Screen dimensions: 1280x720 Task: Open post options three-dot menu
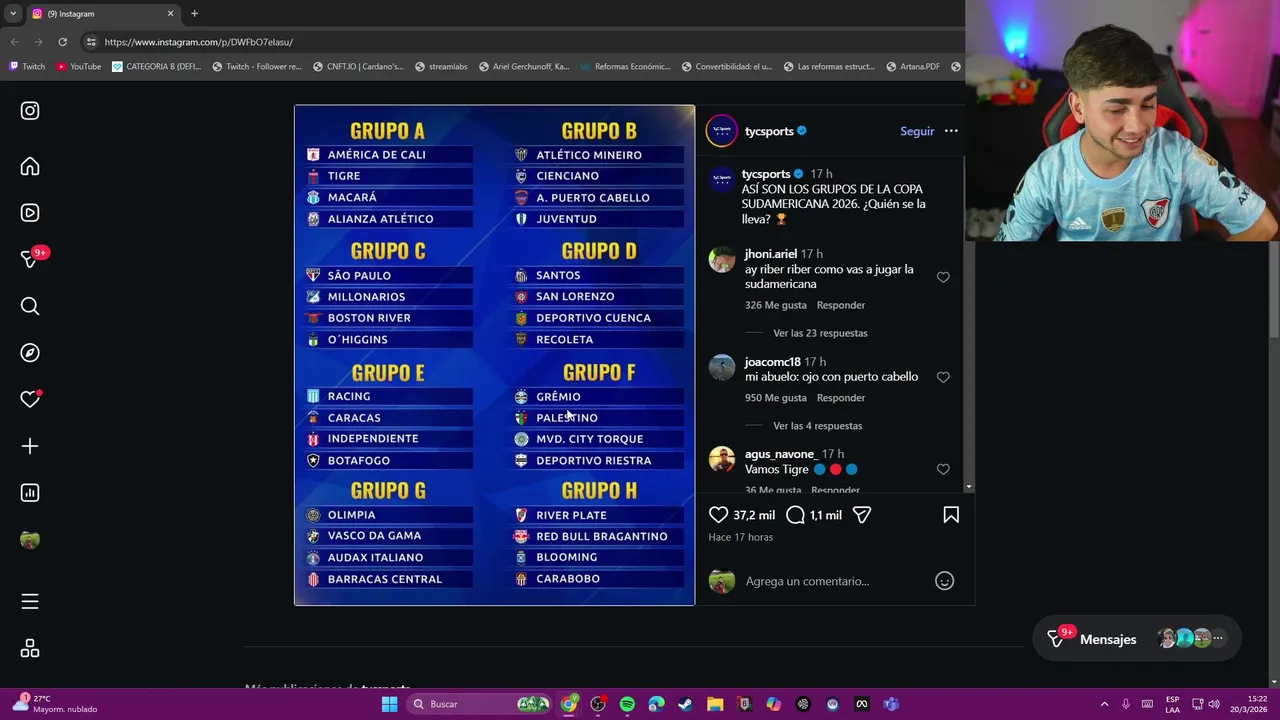[x=951, y=131]
